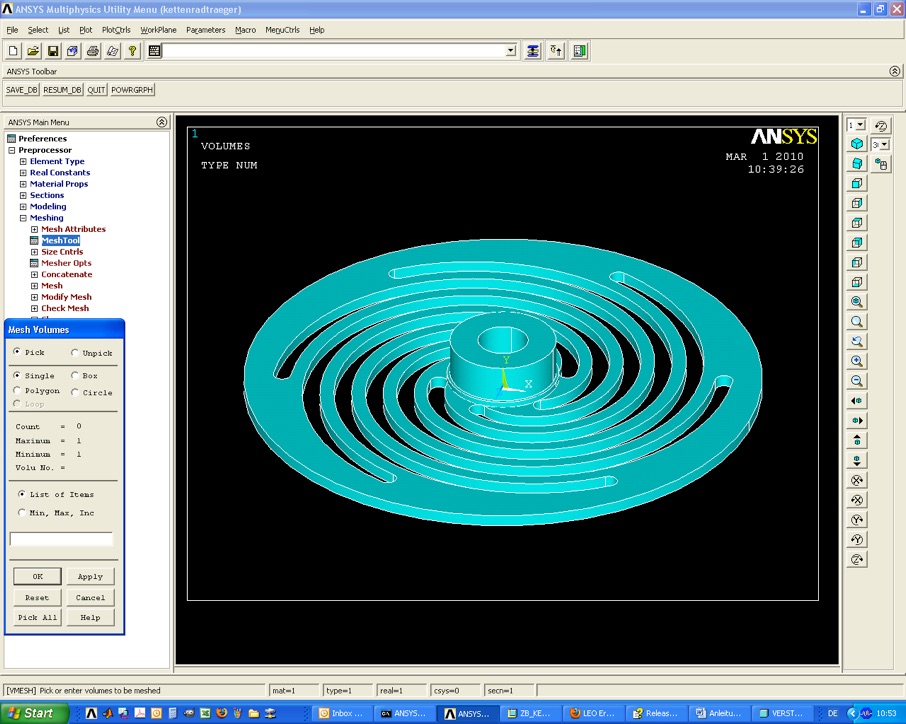Click the command prompt keypad icon

click(154, 51)
